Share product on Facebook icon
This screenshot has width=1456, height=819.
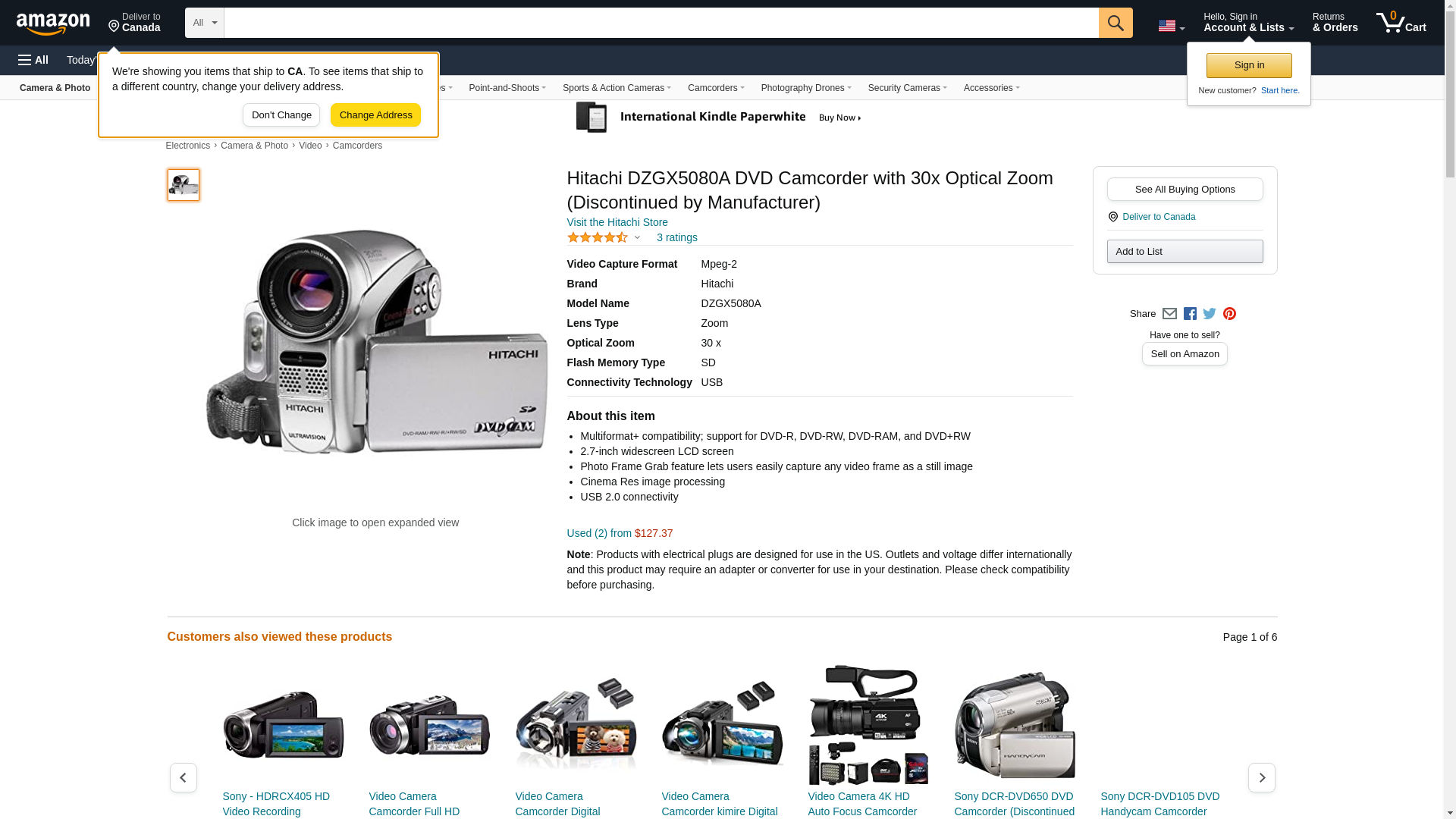(1190, 314)
